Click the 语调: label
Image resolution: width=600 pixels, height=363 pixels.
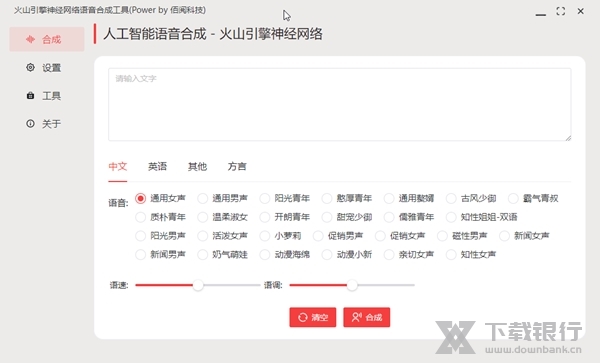[273, 285]
